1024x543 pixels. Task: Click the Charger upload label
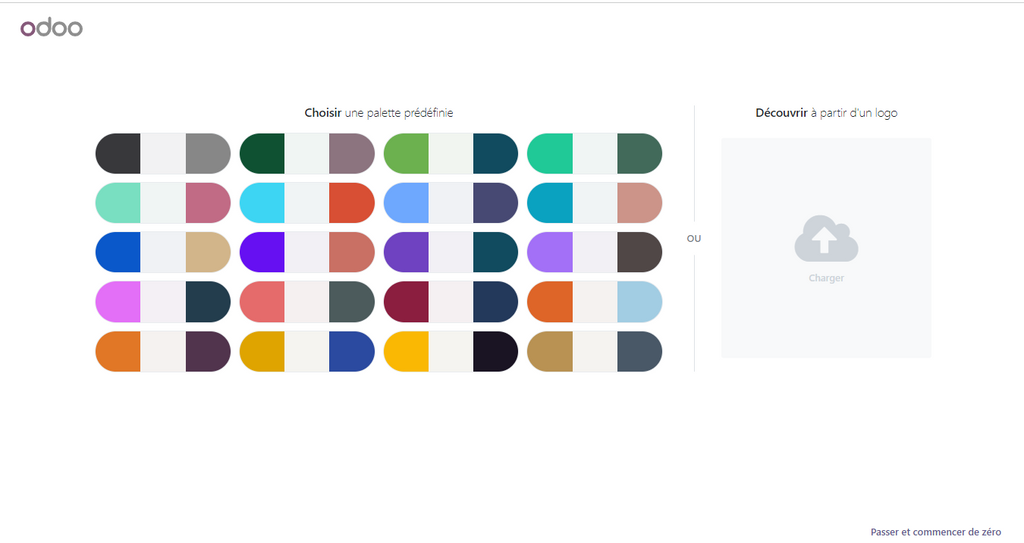tap(826, 278)
